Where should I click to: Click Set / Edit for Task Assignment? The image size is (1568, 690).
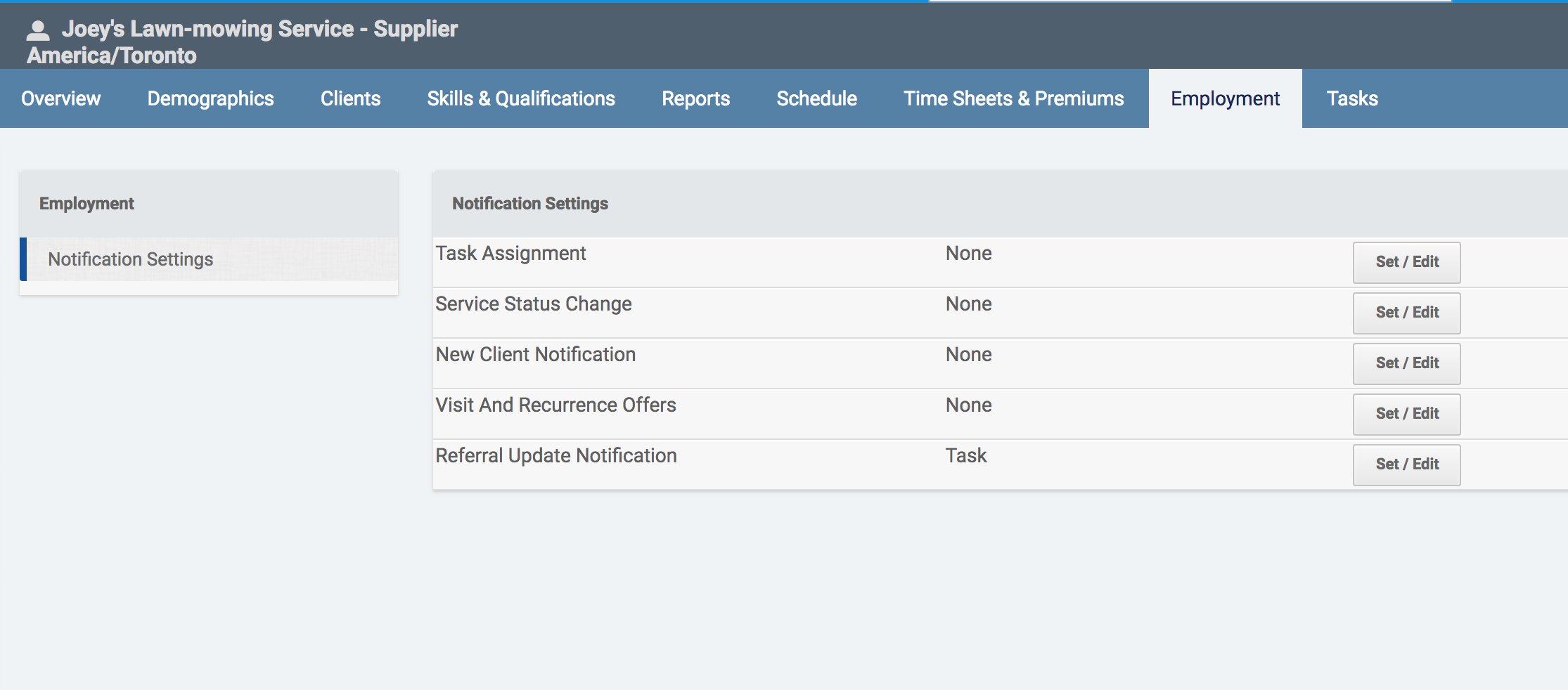(x=1406, y=262)
